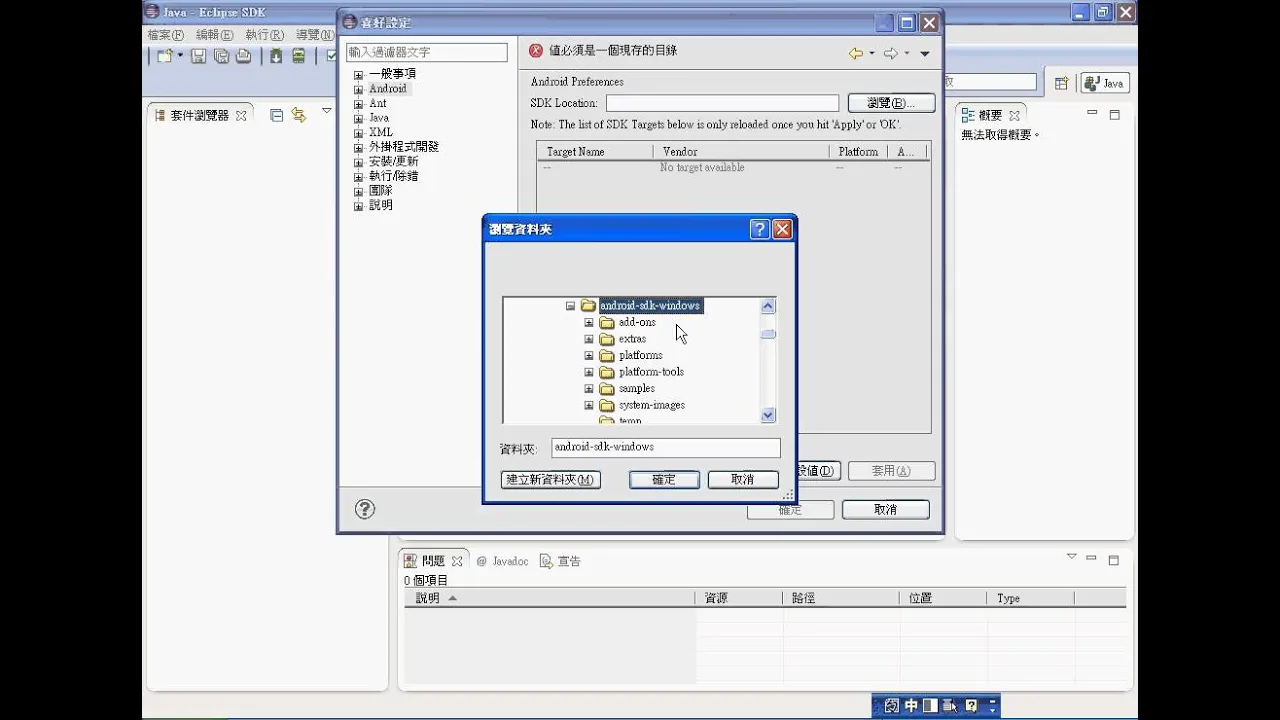This screenshot has width=1280, height=720.
Task: Collapse the android-sdk-windows folder node
Action: click(570, 306)
